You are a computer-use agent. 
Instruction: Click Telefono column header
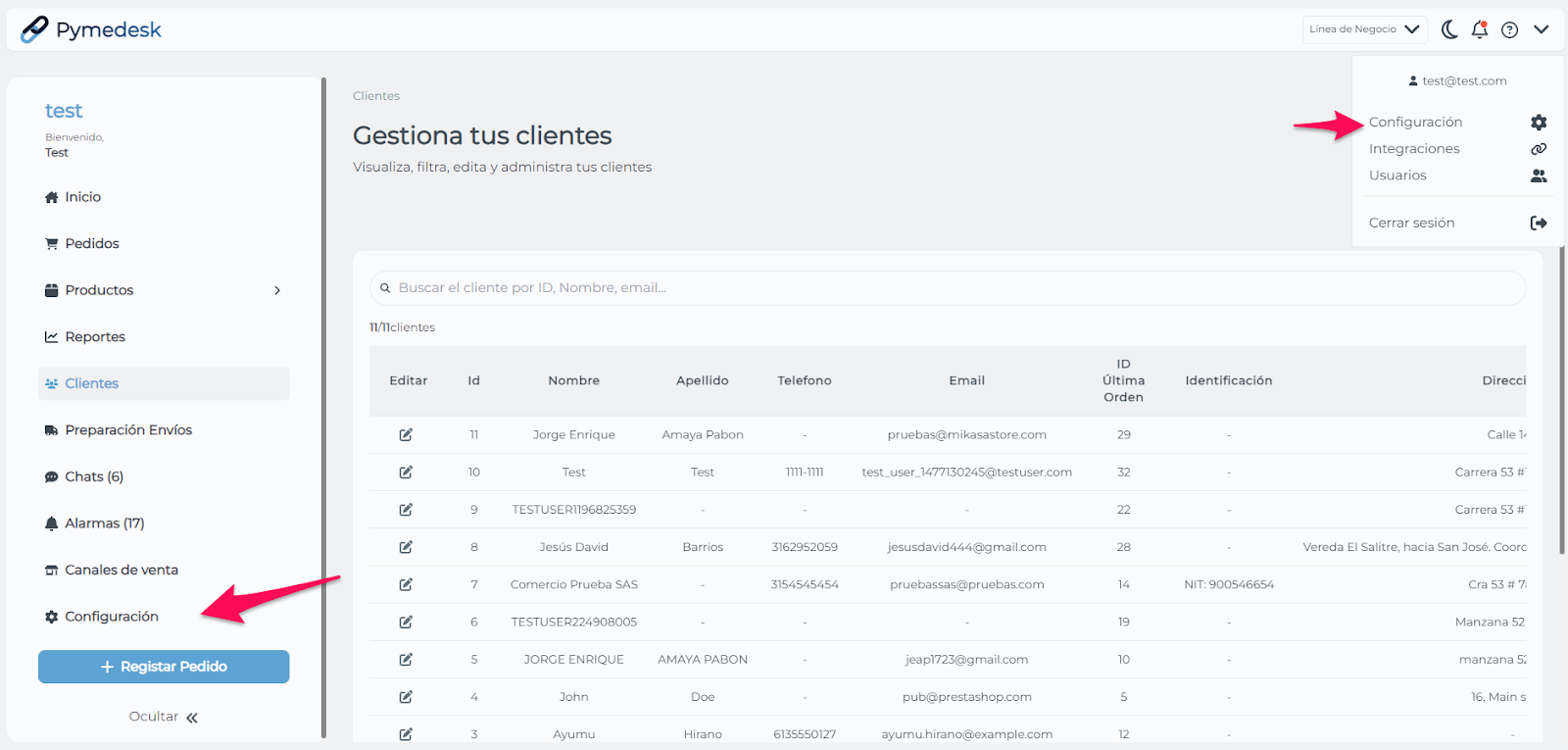pyautogui.click(x=805, y=380)
